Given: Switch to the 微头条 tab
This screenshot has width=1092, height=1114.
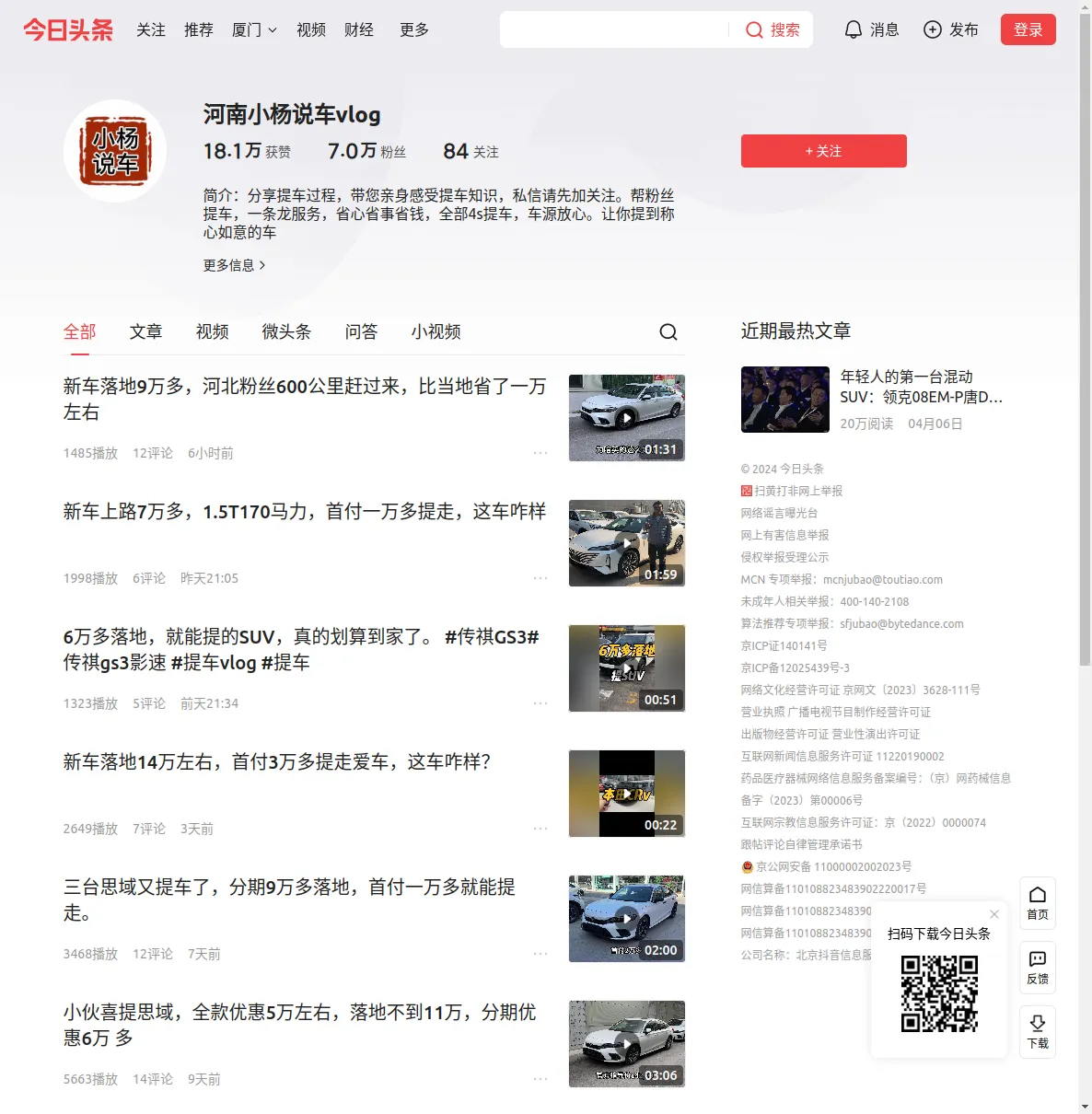Looking at the screenshot, I should (x=287, y=331).
